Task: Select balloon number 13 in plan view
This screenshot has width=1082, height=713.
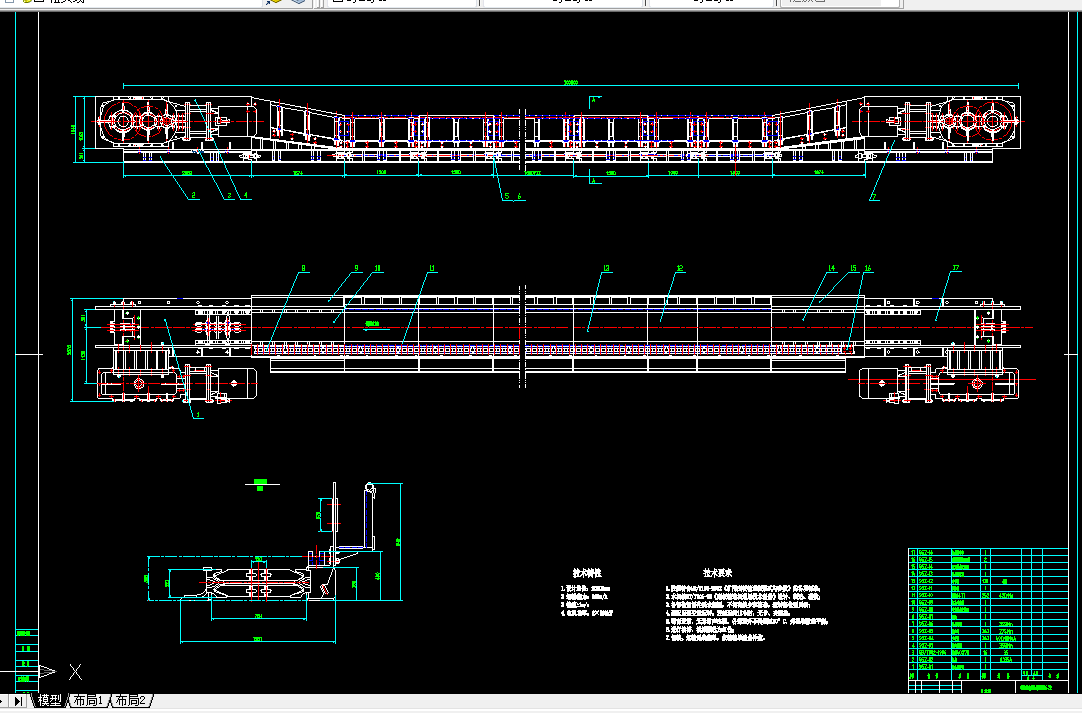Action: pyautogui.click(x=607, y=268)
